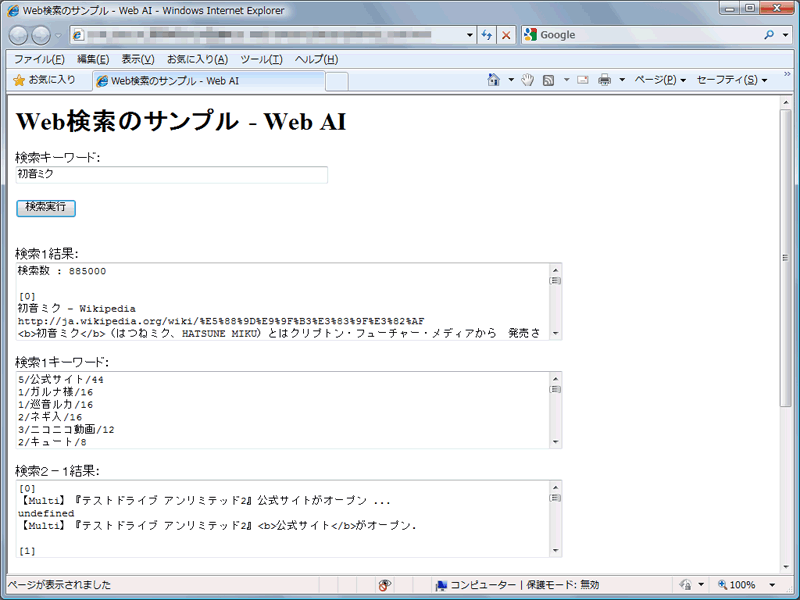This screenshot has height=600, width=800.
Task: Click the コンピューター security zone indicator
Action: 517,585
